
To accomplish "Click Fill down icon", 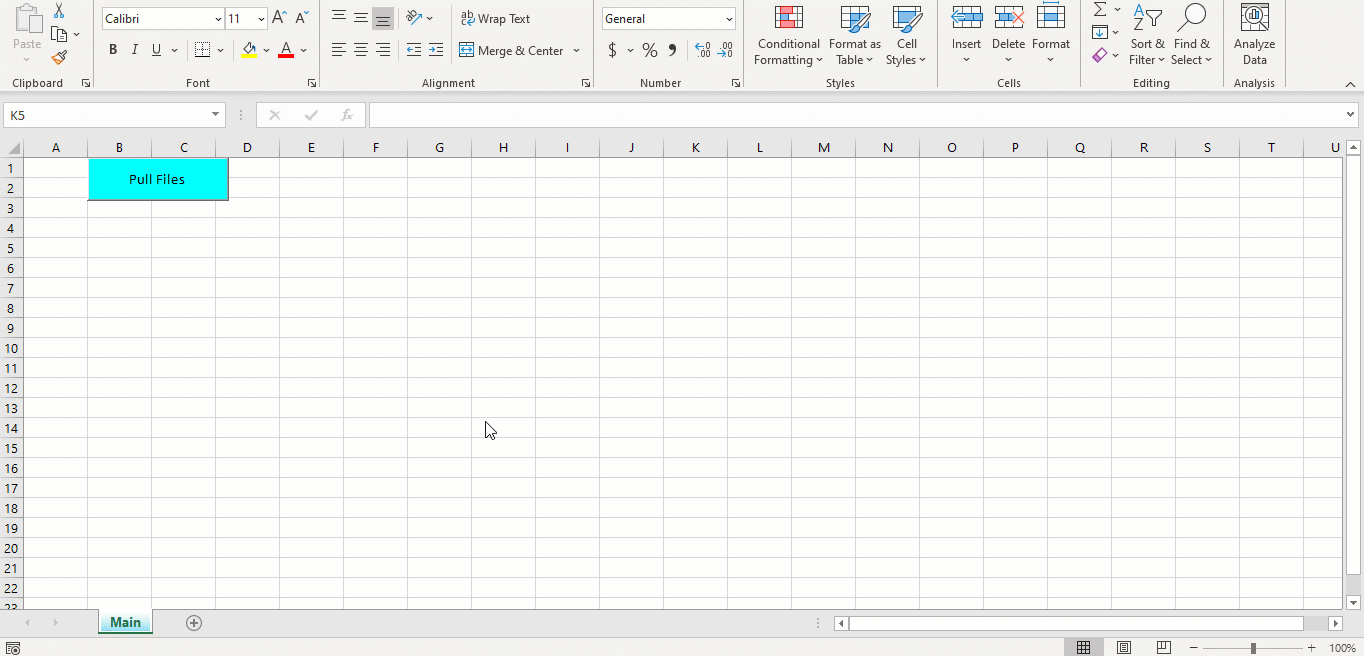I will pos(1100,32).
